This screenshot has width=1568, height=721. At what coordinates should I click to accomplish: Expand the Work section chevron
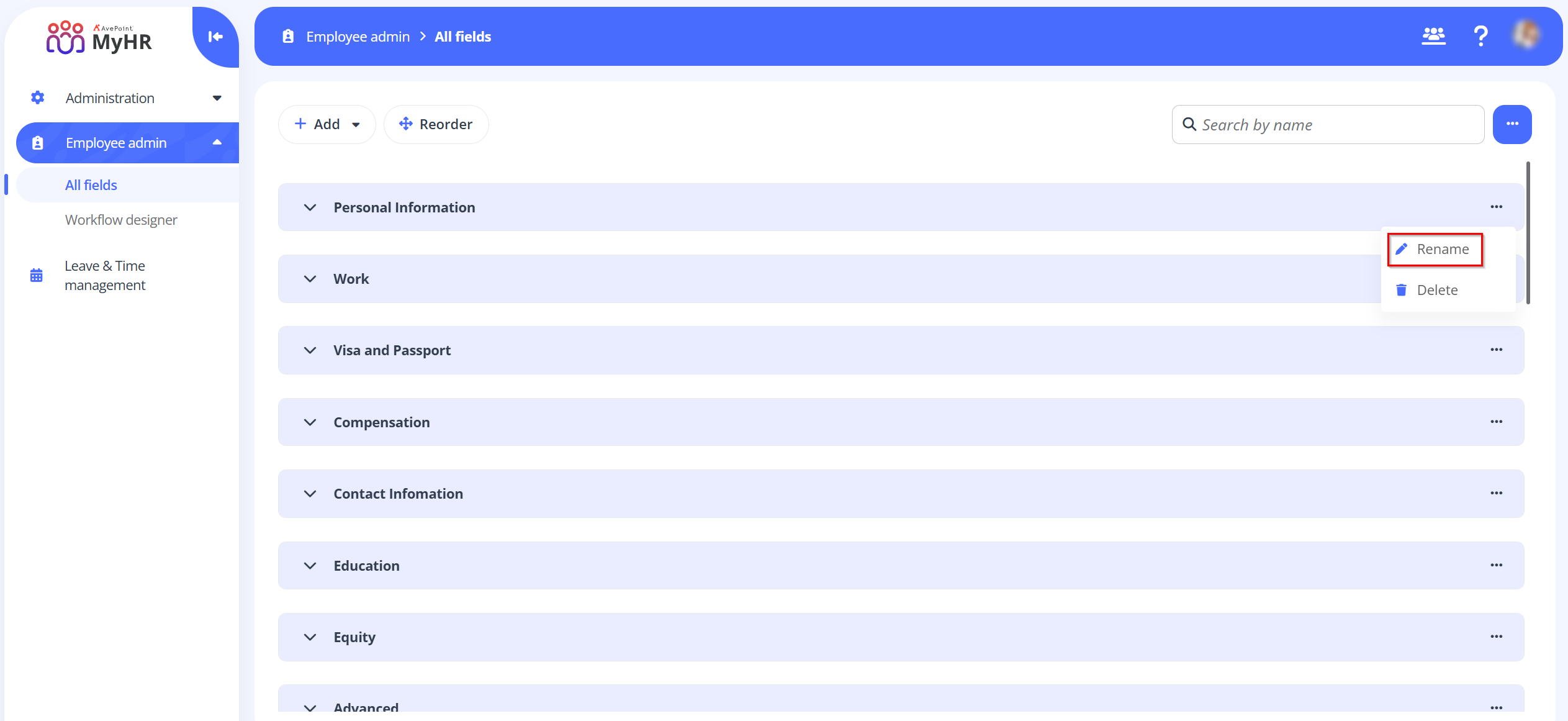310,279
